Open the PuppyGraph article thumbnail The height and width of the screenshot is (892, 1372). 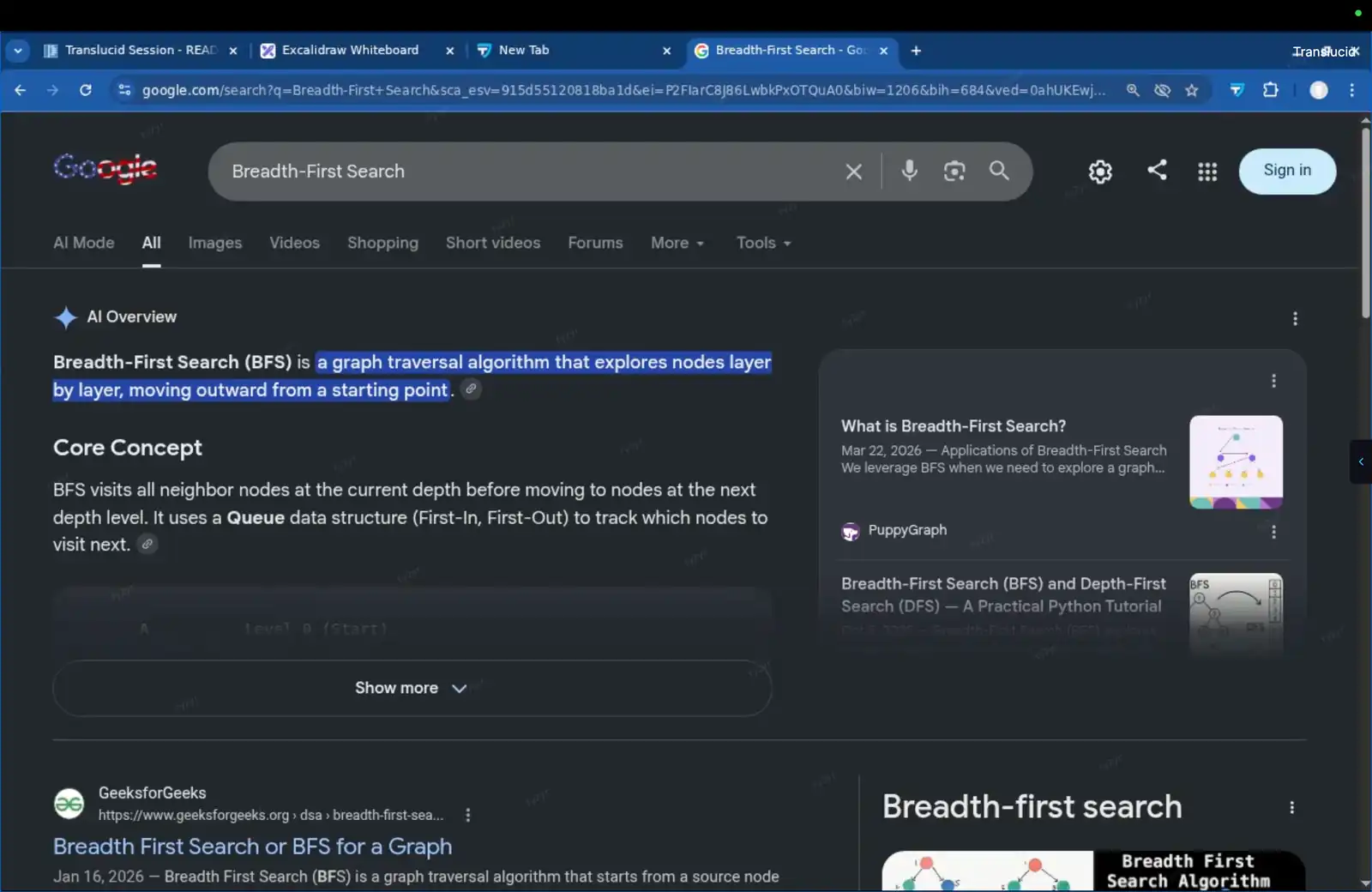[1236, 462]
